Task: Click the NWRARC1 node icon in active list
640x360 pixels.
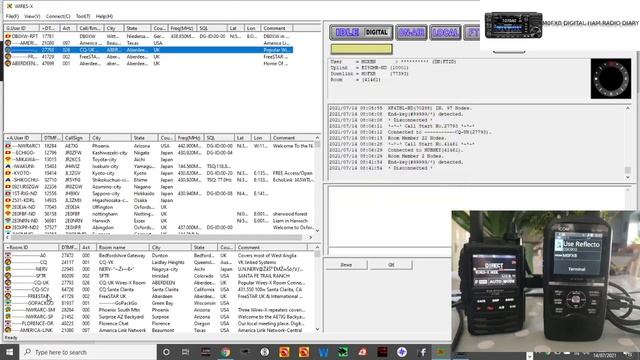Action: tap(8, 146)
